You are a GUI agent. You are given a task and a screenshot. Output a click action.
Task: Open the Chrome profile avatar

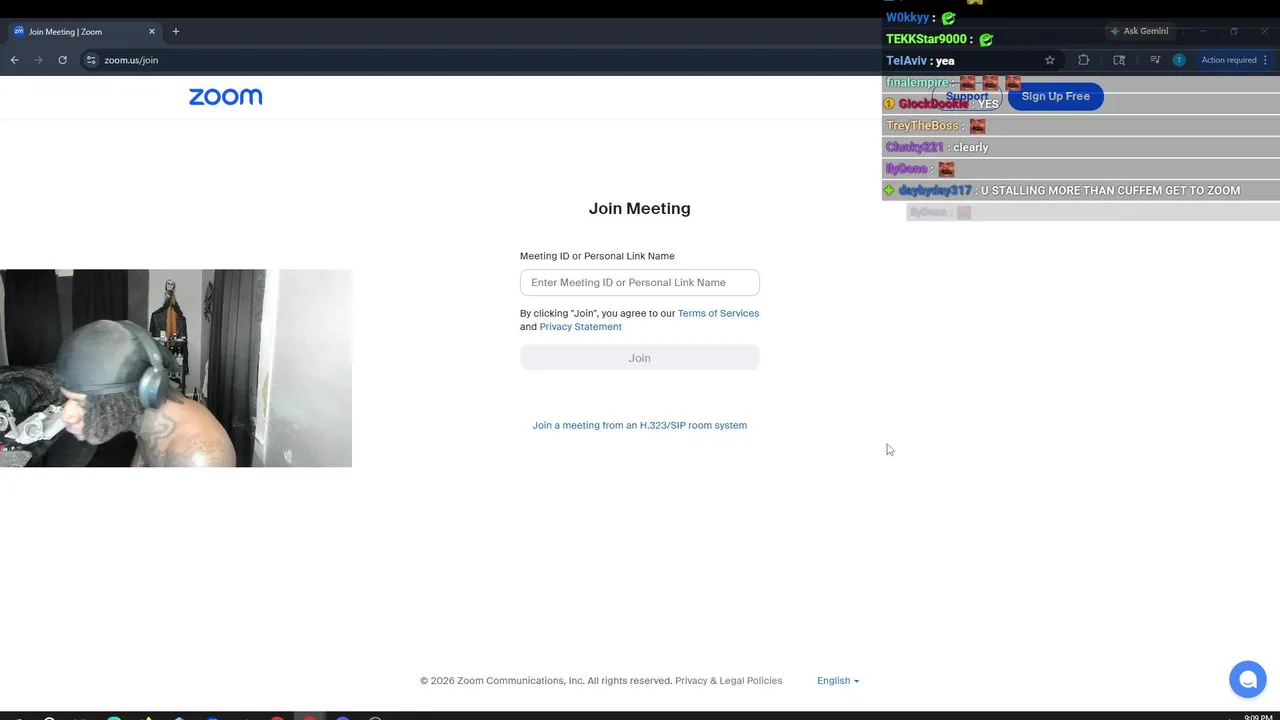pyautogui.click(x=1179, y=60)
